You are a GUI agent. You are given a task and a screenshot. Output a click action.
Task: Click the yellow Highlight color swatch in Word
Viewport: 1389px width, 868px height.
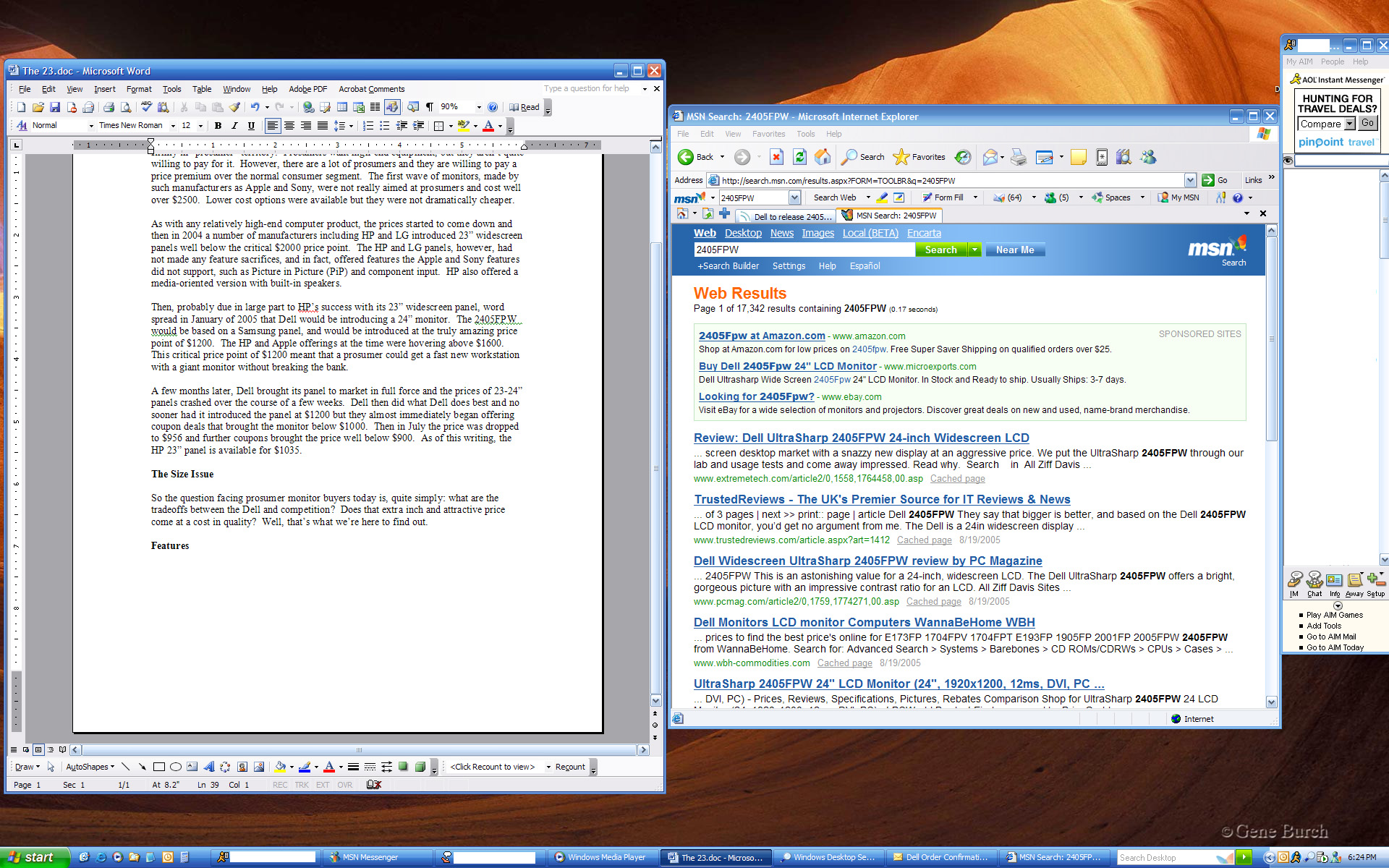pos(464,126)
